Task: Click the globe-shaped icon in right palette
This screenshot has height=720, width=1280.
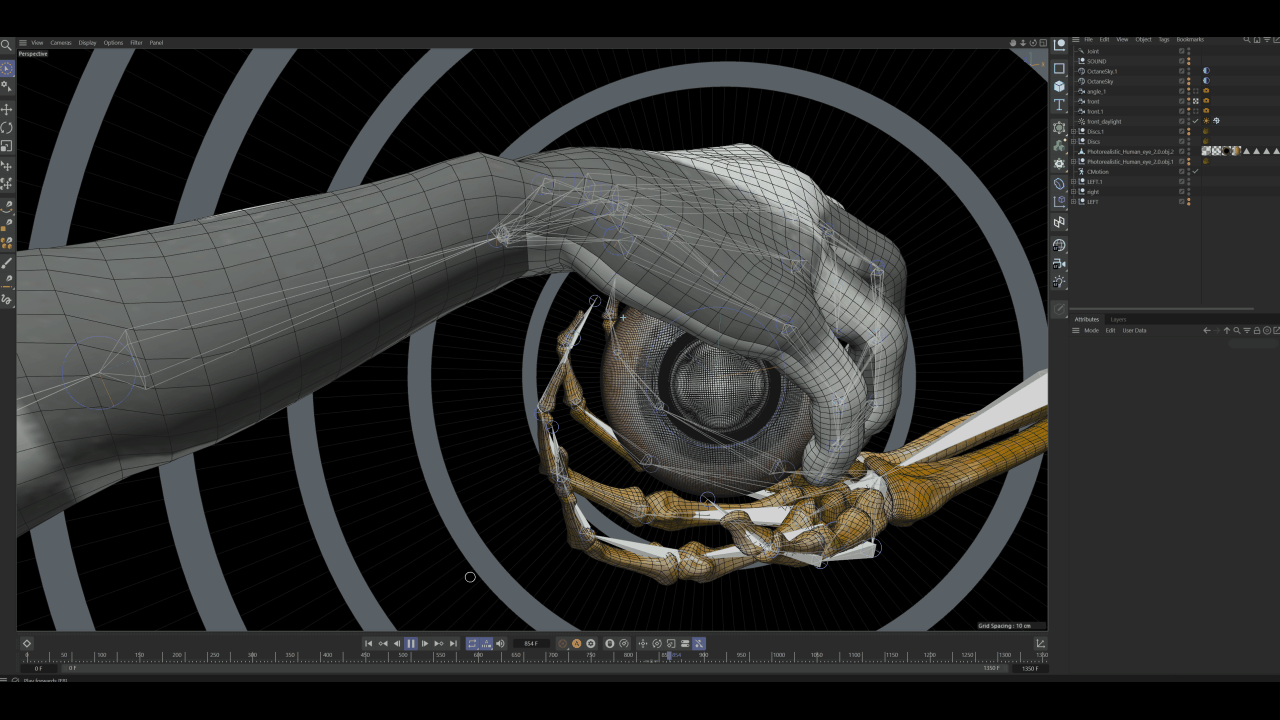Action: (x=1060, y=246)
